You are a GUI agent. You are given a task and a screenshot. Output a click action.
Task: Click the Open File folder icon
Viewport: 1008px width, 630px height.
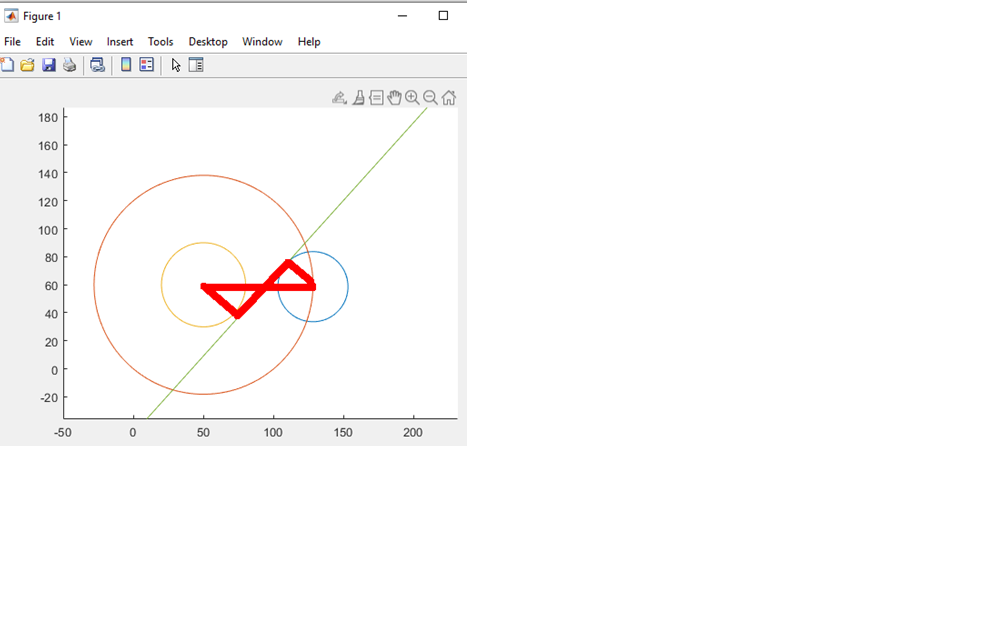click(28, 65)
